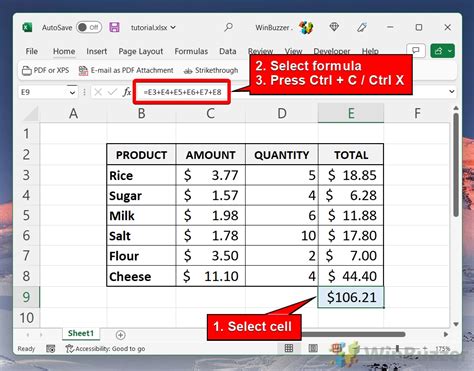This screenshot has width=474, height=371.
Task: Switch to Page Layout view icon
Action: (313, 349)
